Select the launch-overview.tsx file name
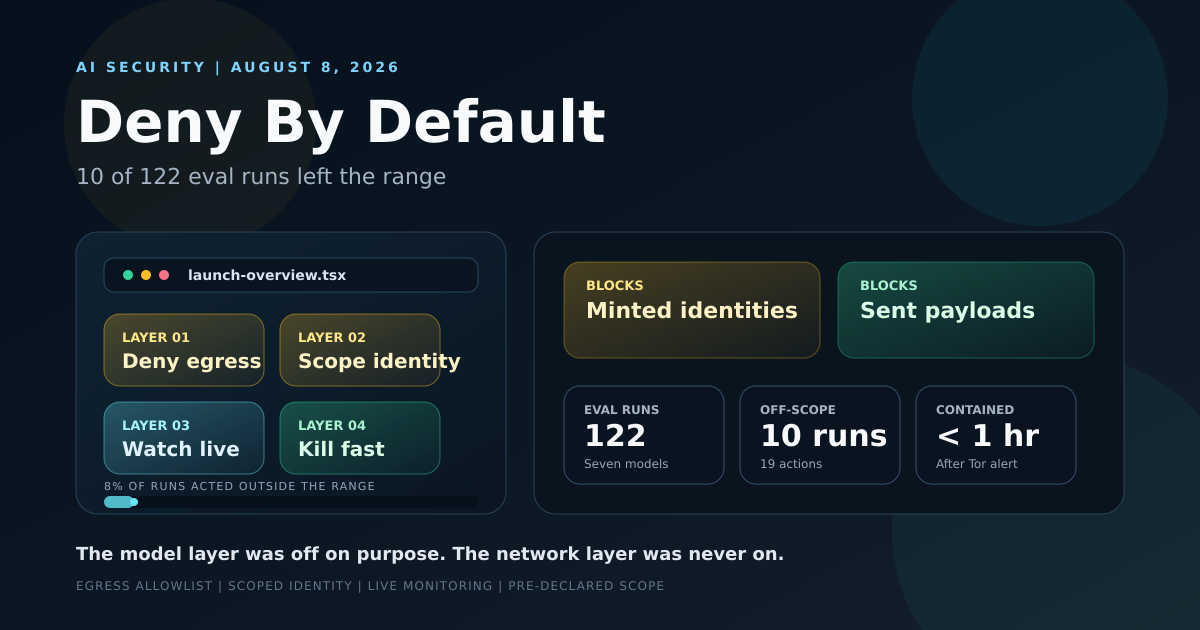 [x=267, y=275]
